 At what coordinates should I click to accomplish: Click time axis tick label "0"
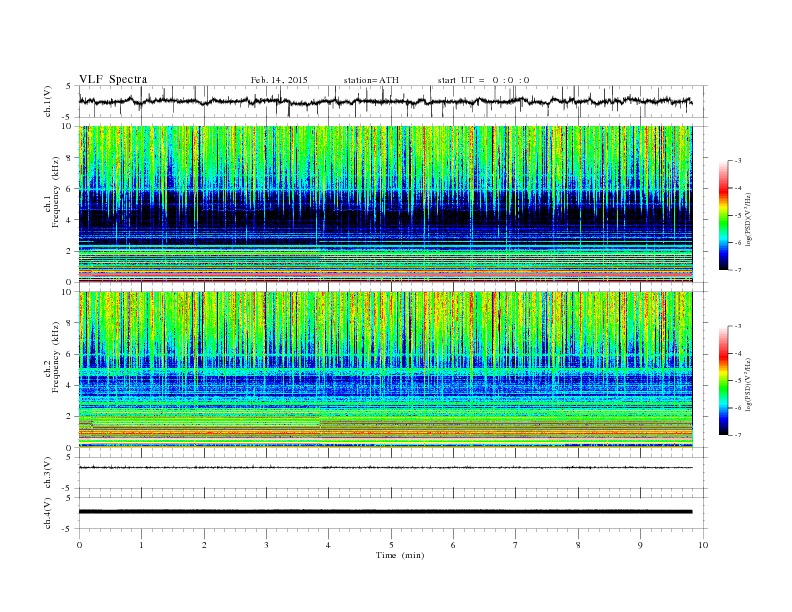click(79, 545)
